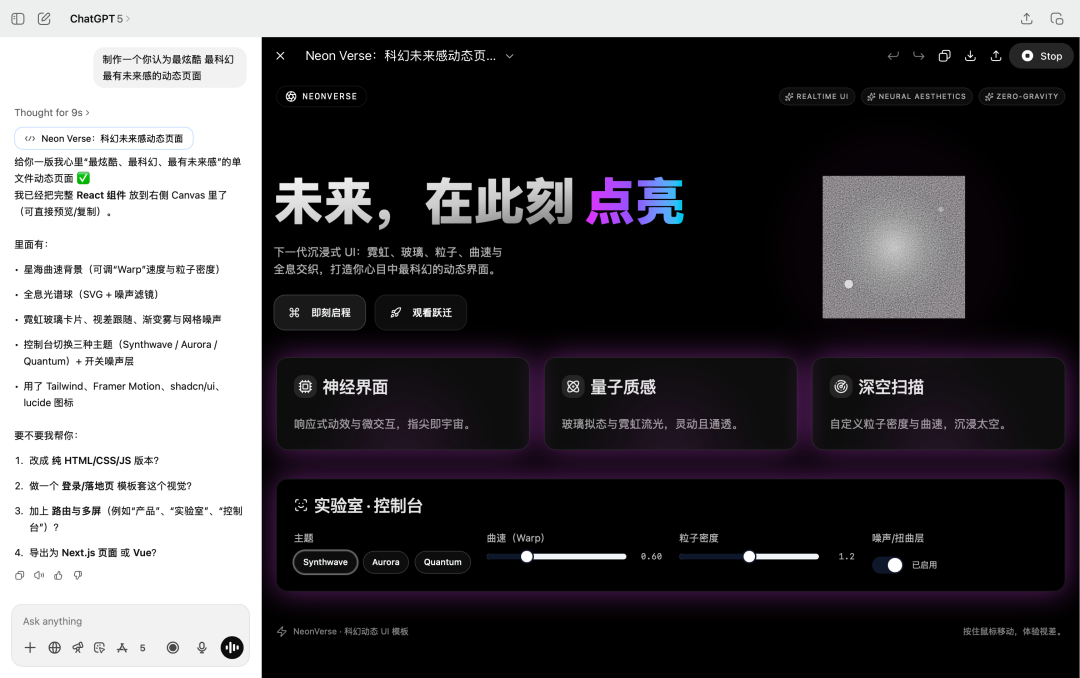
Task: Read the response aloud with speaker icon
Action: (39, 575)
